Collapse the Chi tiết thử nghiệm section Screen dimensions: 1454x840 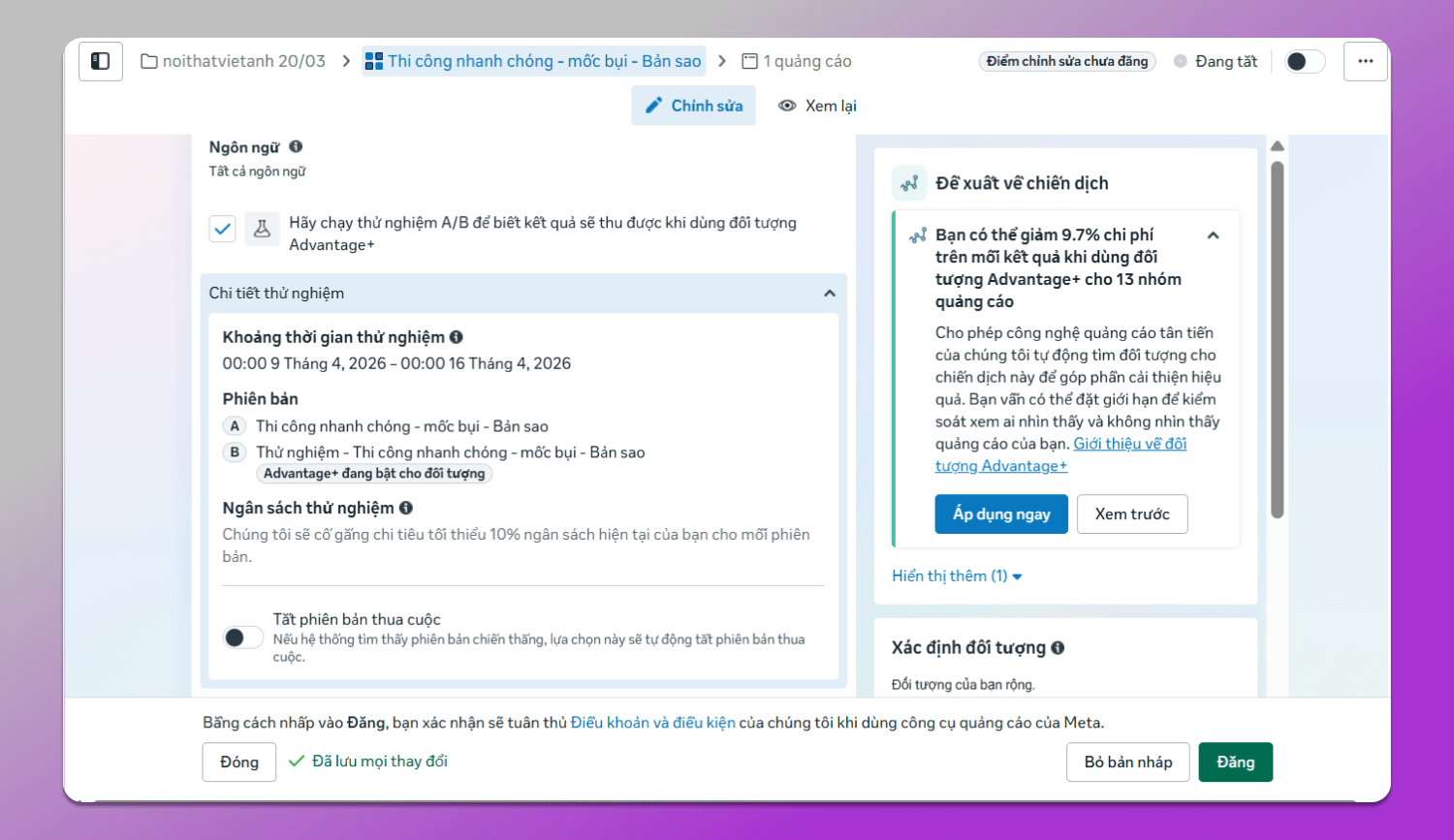[x=830, y=293]
